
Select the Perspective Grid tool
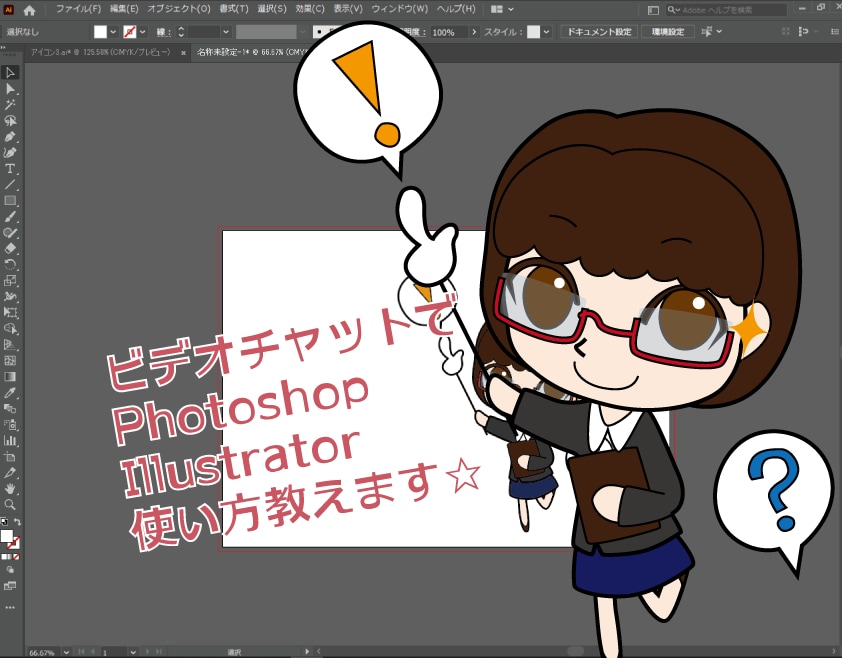[x=10, y=345]
